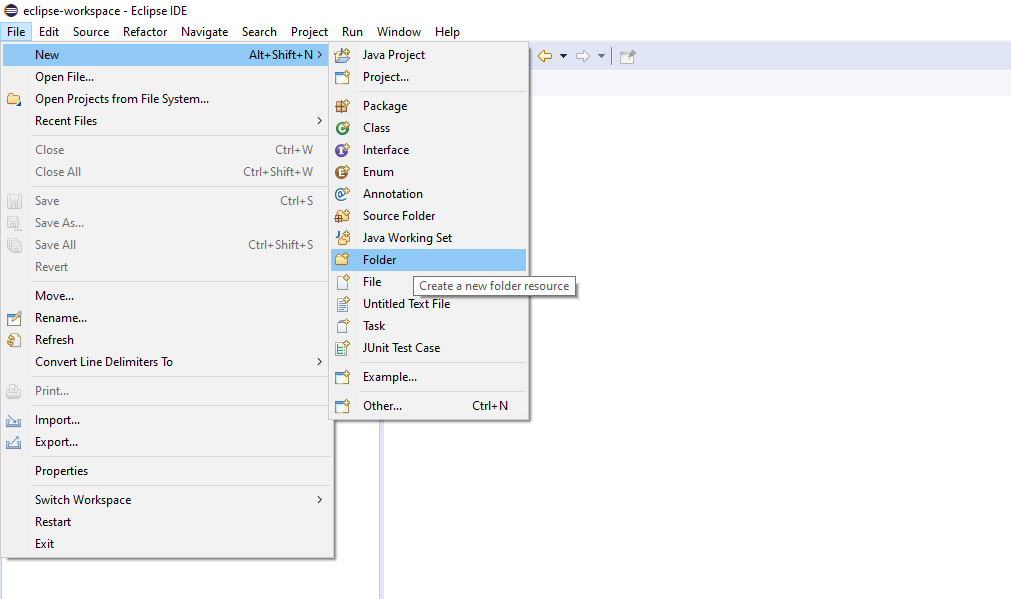Click the Source Folder icon
The width and height of the screenshot is (1011, 599).
click(342, 215)
